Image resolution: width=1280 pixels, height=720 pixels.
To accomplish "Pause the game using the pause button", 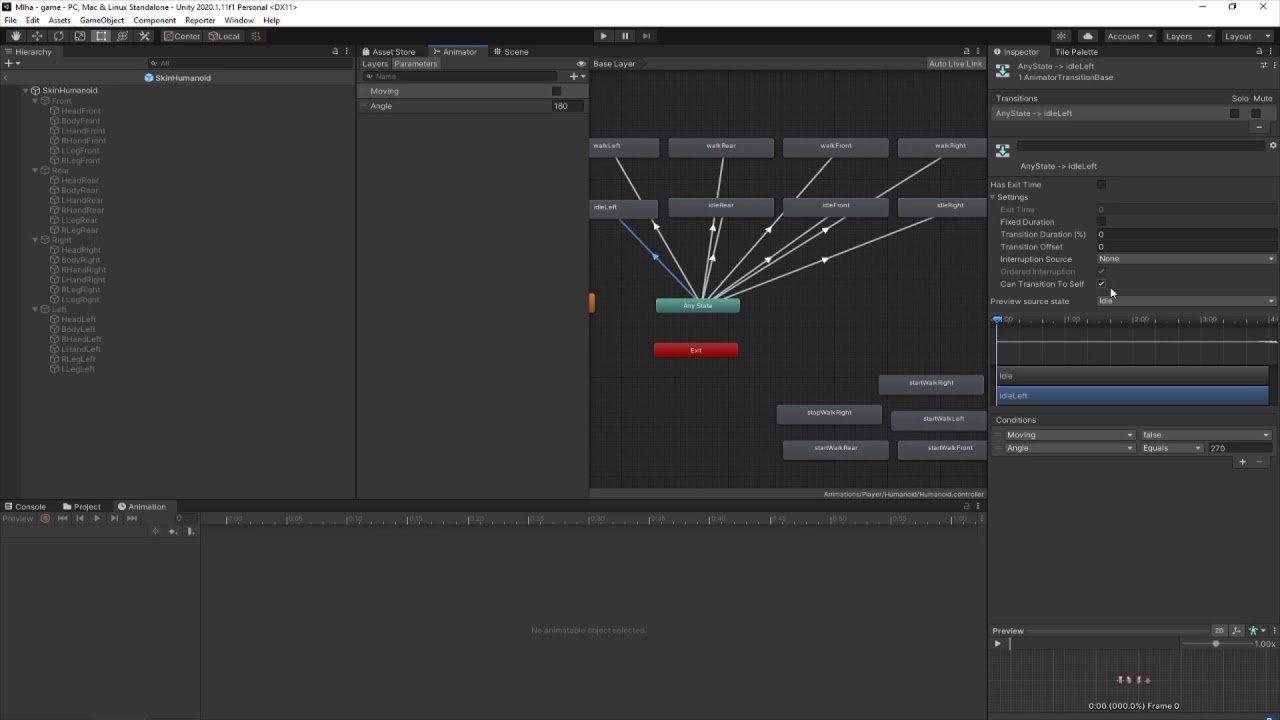I will [625, 36].
